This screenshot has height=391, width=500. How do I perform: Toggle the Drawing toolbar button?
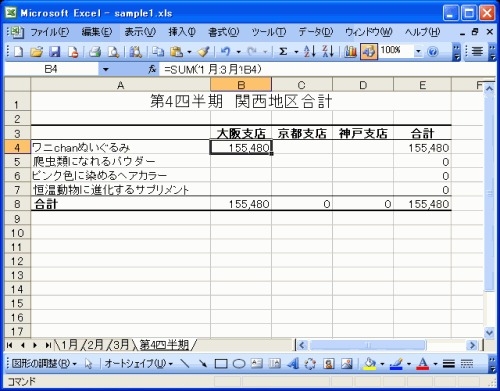click(369, 52)
